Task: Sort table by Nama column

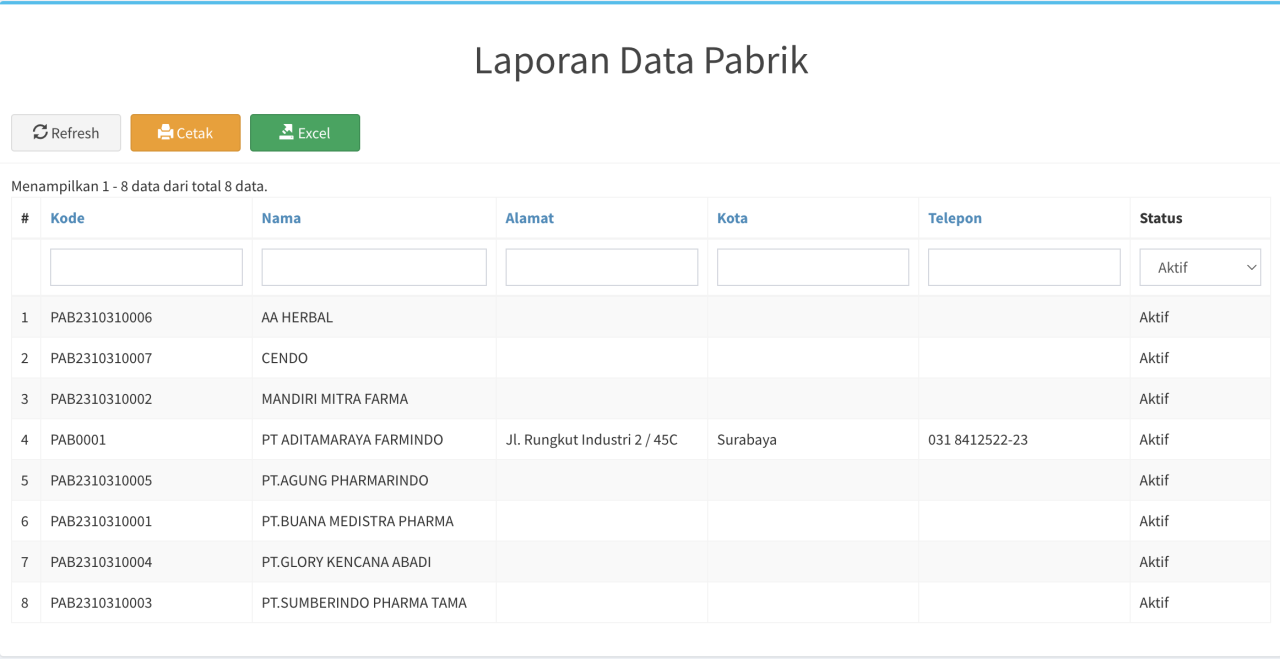Action: (281, 218)
